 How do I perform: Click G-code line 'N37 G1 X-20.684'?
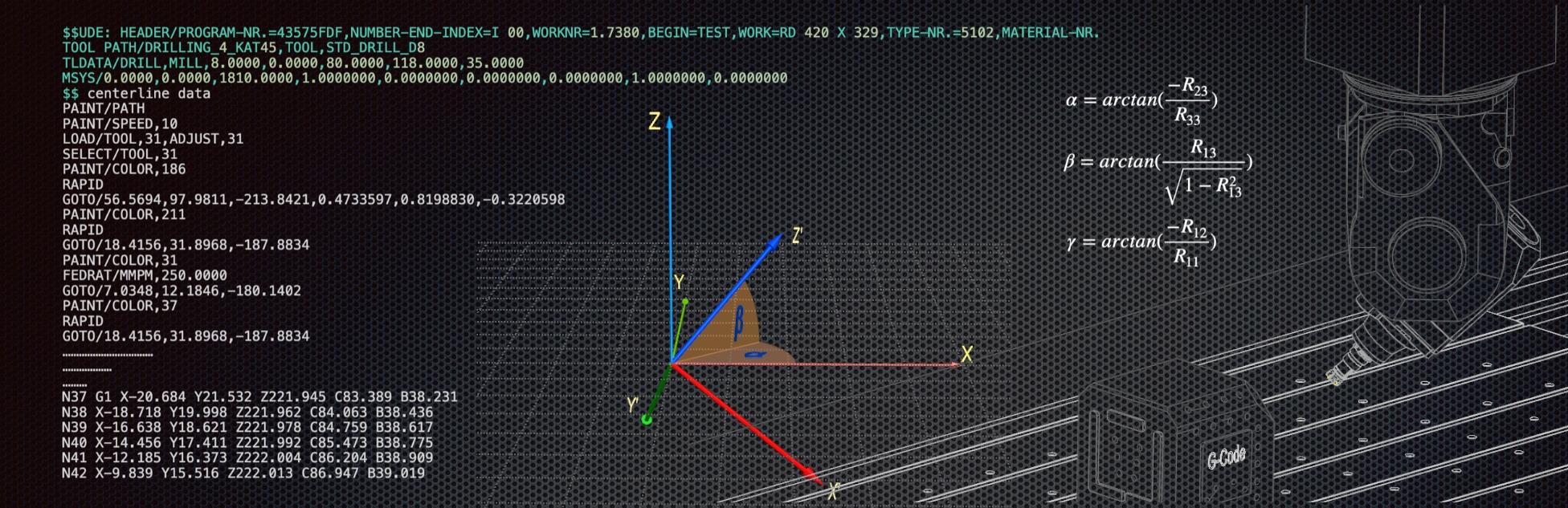click(x=259, y=396)
